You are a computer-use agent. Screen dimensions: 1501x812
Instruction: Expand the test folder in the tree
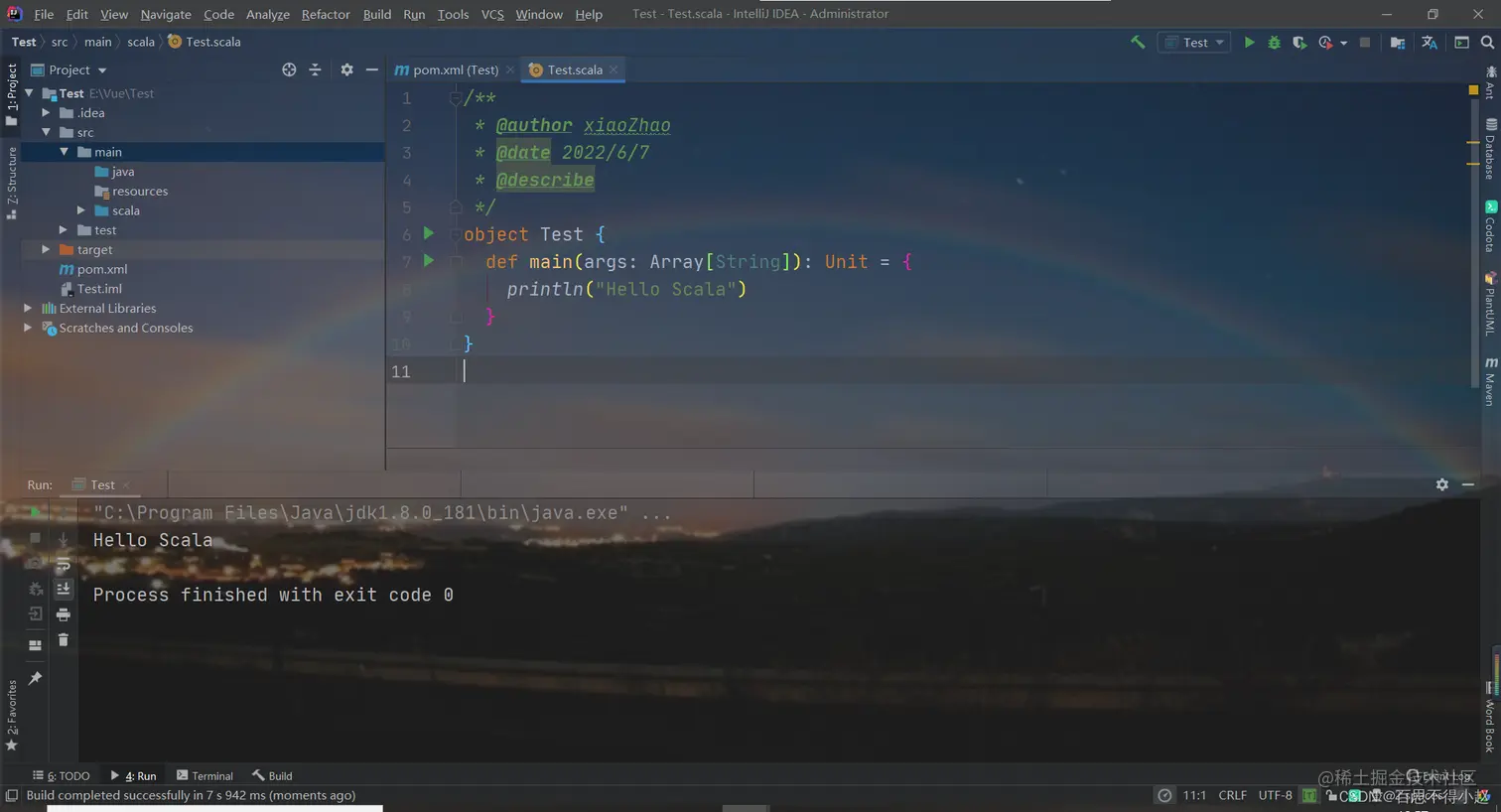[64, 230]
